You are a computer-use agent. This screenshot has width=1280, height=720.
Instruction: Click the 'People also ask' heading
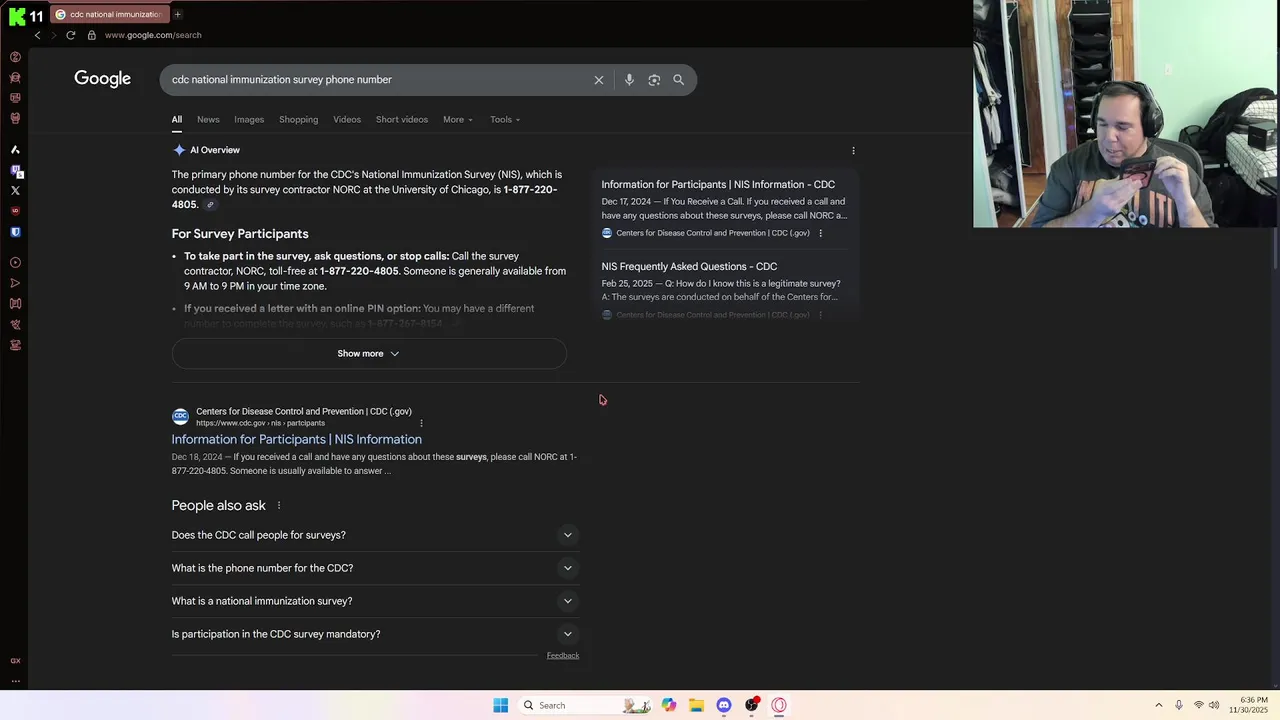point(218,506)
